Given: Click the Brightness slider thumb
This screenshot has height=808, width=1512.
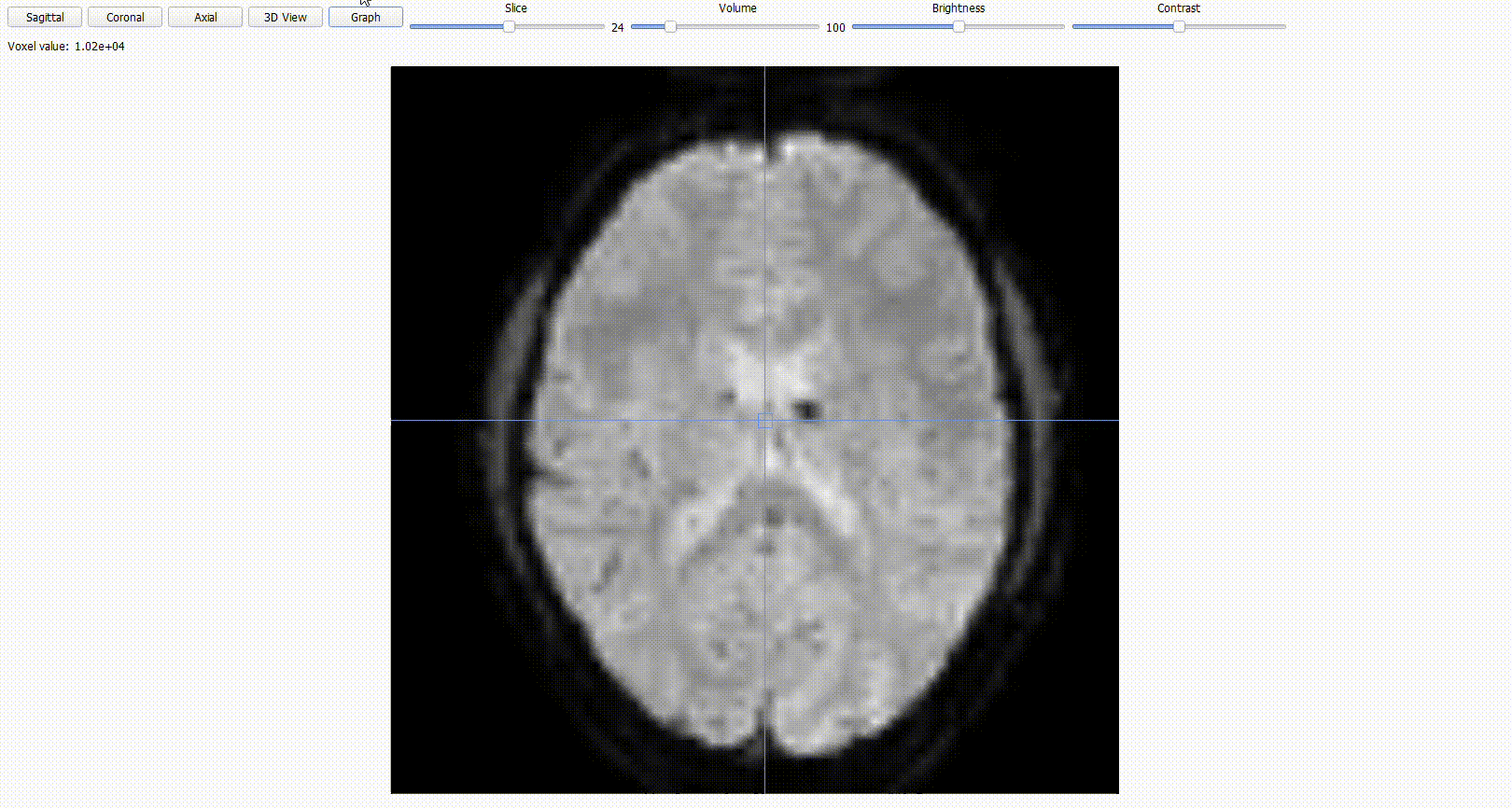Looking at the screenshot, I should click(x=959, y=27).
